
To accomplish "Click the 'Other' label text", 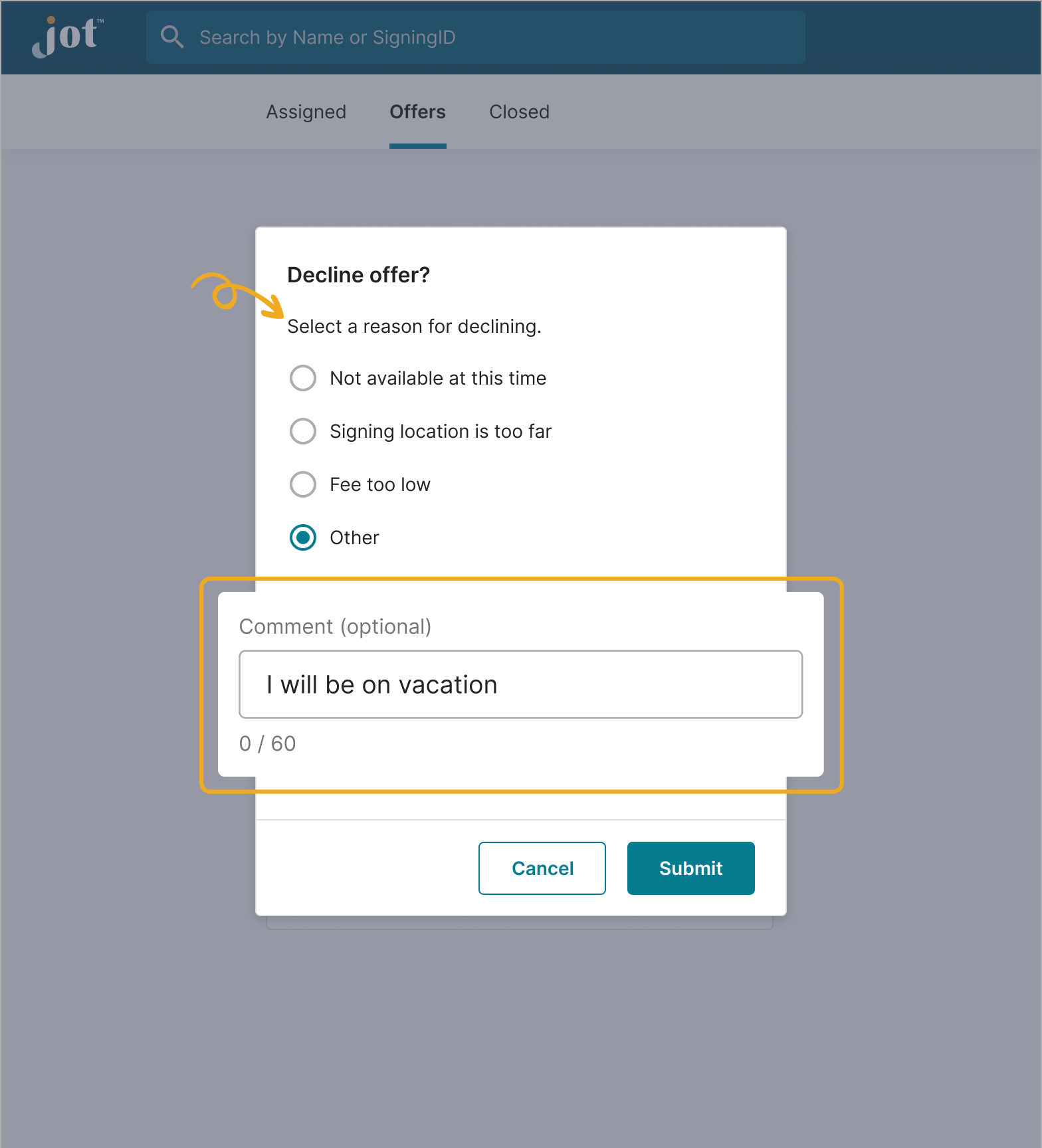I will [355, 537].
